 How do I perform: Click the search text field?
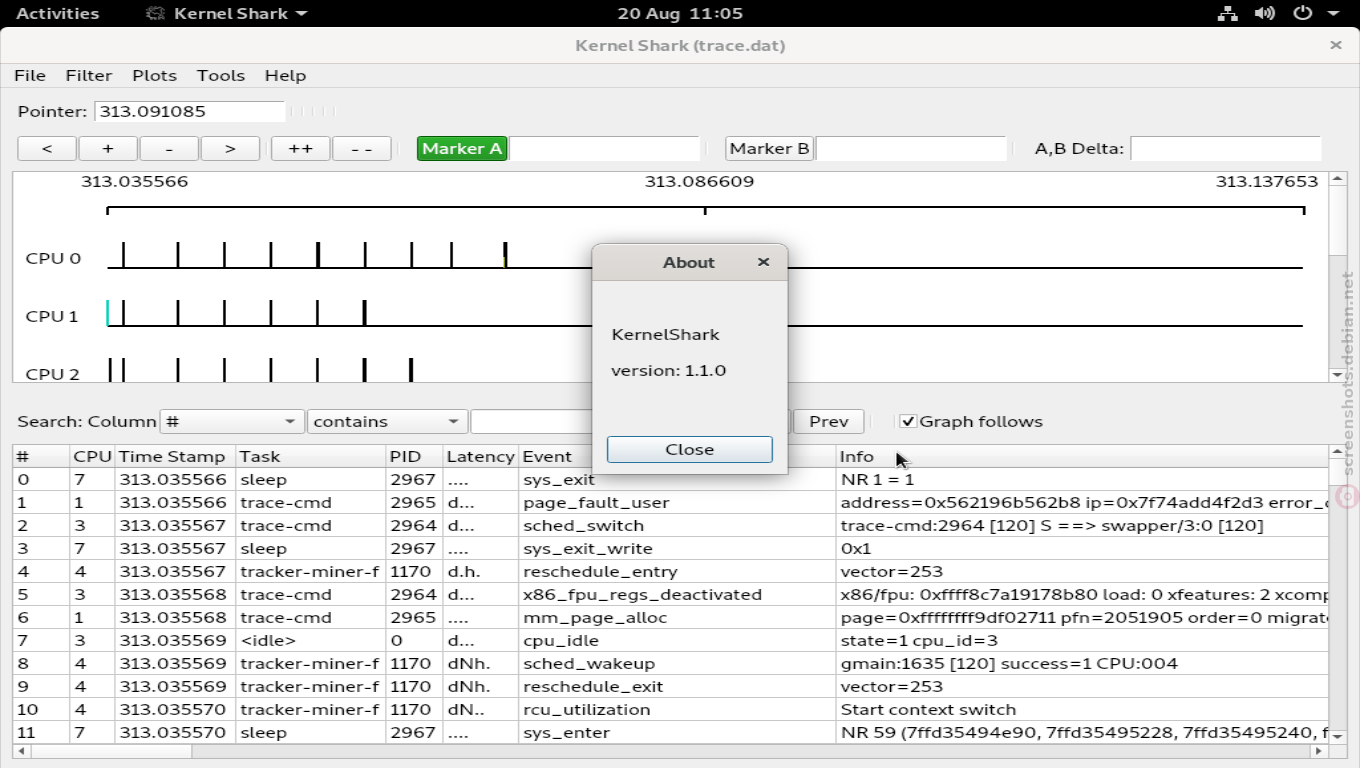[x=531, y=421]
